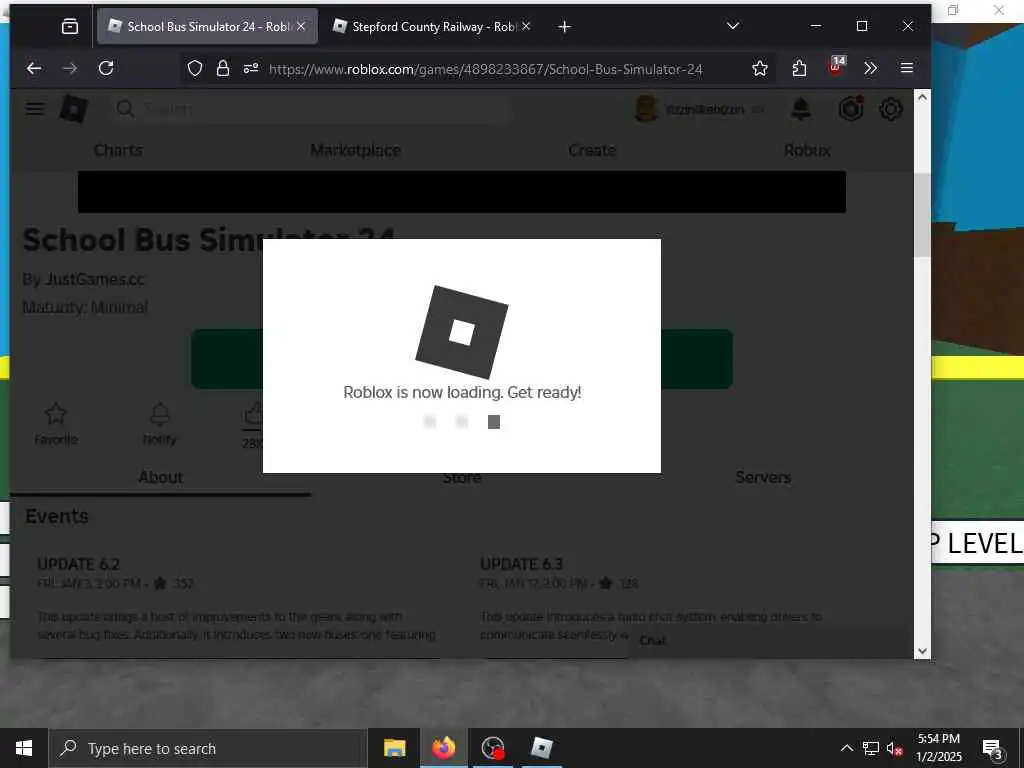View site security padlock info
This screenshot has height=768, width=1024.
click(x=223, y=69)
